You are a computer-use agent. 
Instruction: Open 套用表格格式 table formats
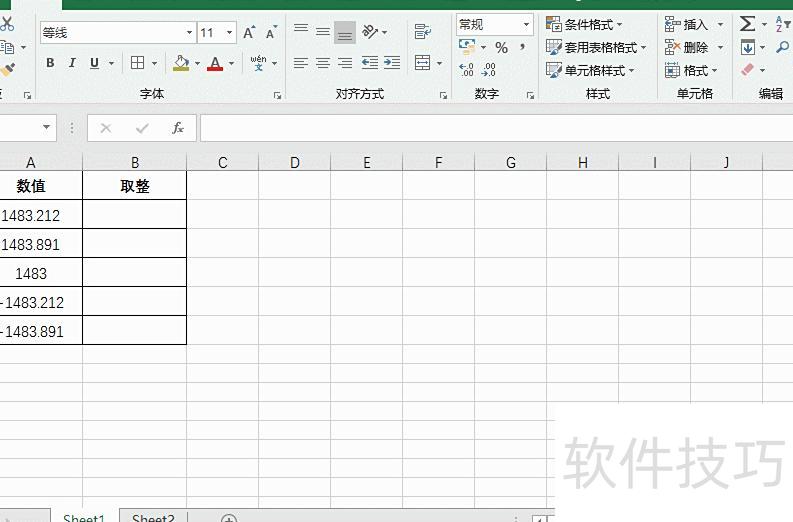[x=596, y=48]
